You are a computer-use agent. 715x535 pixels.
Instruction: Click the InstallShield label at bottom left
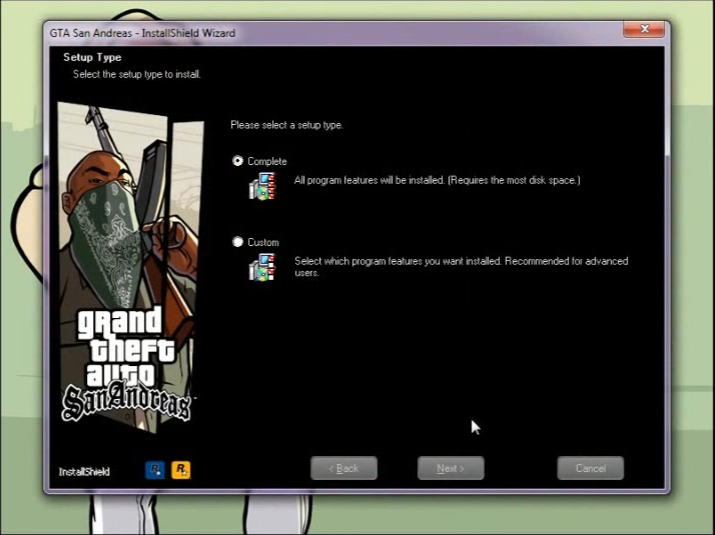pyautogui.click(x=84, y=471)
